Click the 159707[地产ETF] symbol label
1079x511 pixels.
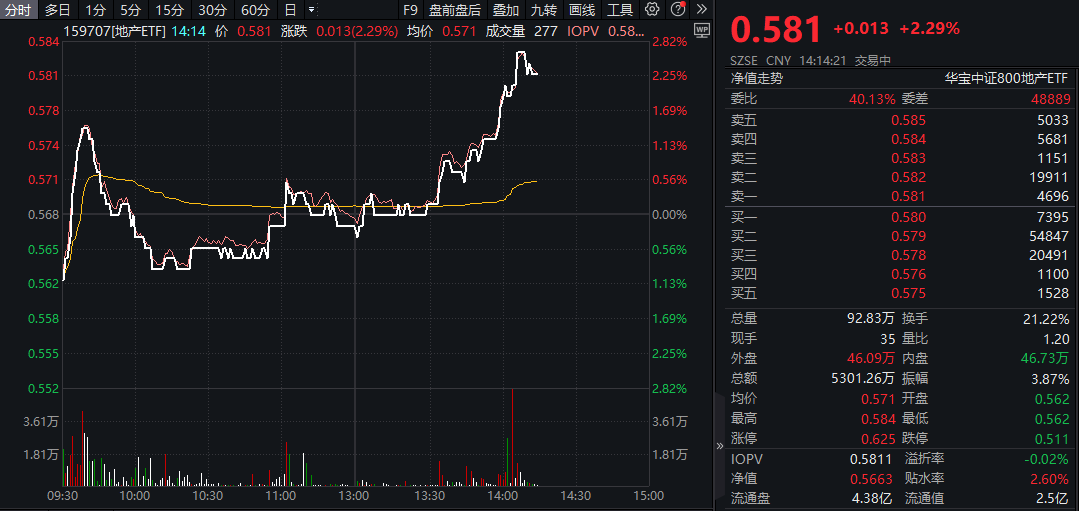tap(114, 31)
